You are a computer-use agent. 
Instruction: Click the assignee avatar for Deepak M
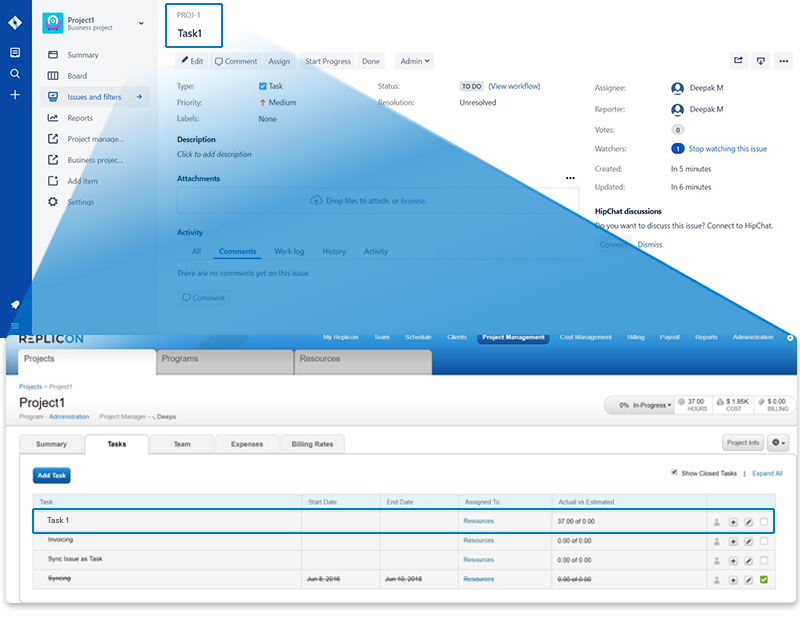(677, 88)
